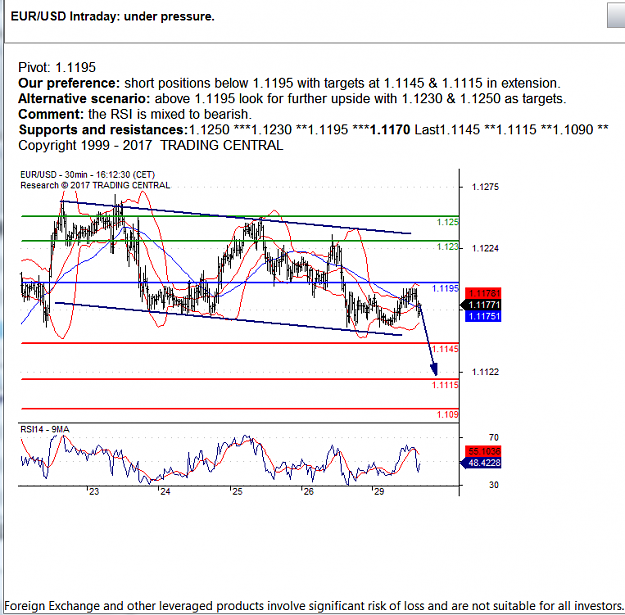Click the 1.1275 axis value
This screenshot has width=625, height=615.
pyautogui.click(x=485, y=187)
